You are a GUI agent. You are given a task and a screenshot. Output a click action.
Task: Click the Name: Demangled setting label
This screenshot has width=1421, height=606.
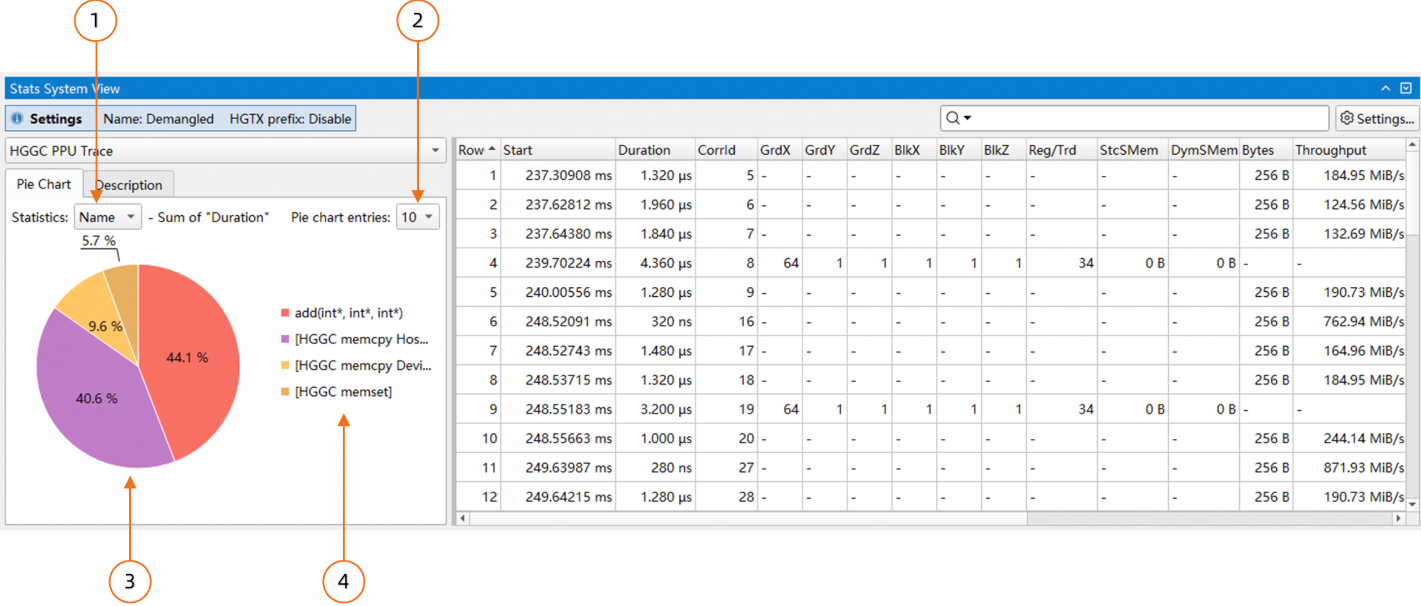[159, 119]
